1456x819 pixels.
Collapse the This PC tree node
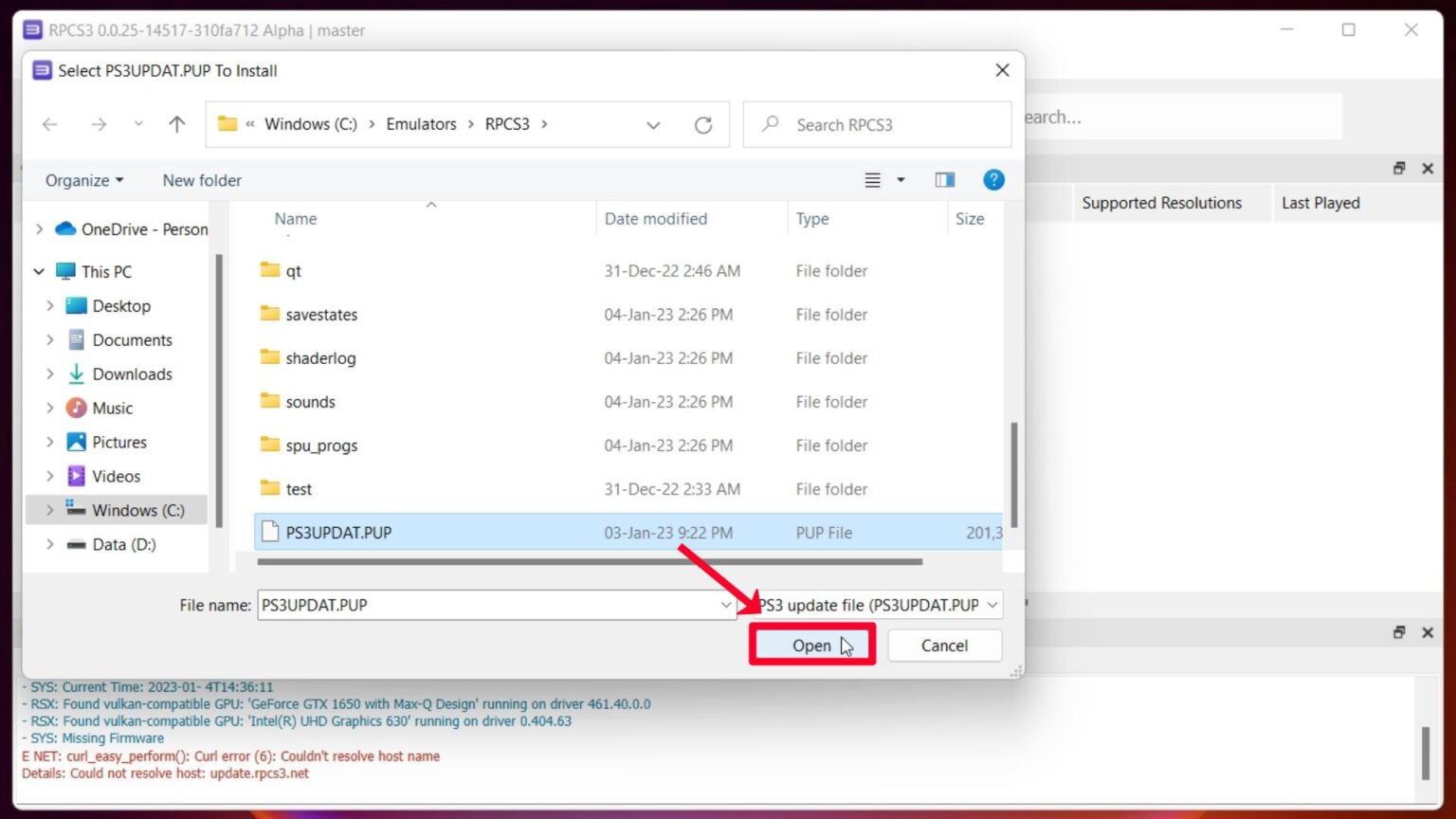click(x=39, y=272)
